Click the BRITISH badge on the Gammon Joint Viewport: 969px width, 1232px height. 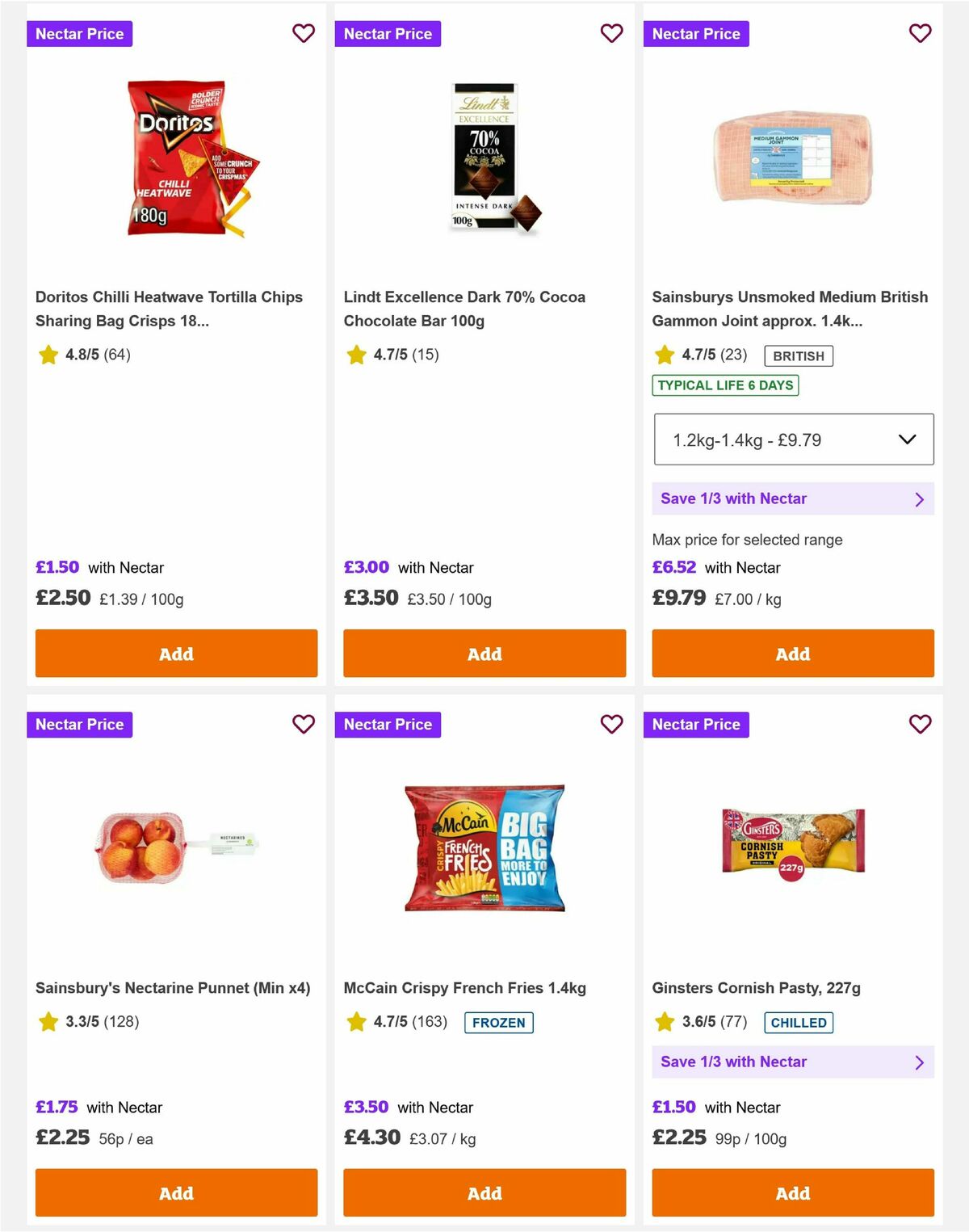(799, 355)
